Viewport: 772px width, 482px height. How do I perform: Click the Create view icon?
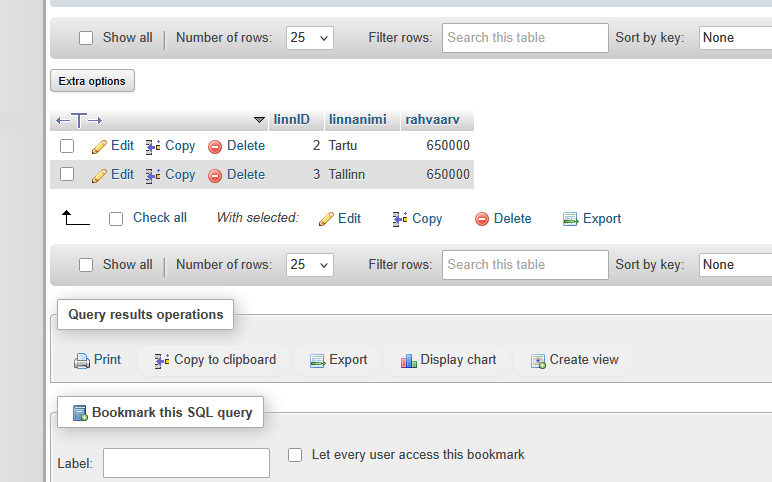tap(538, 361)
